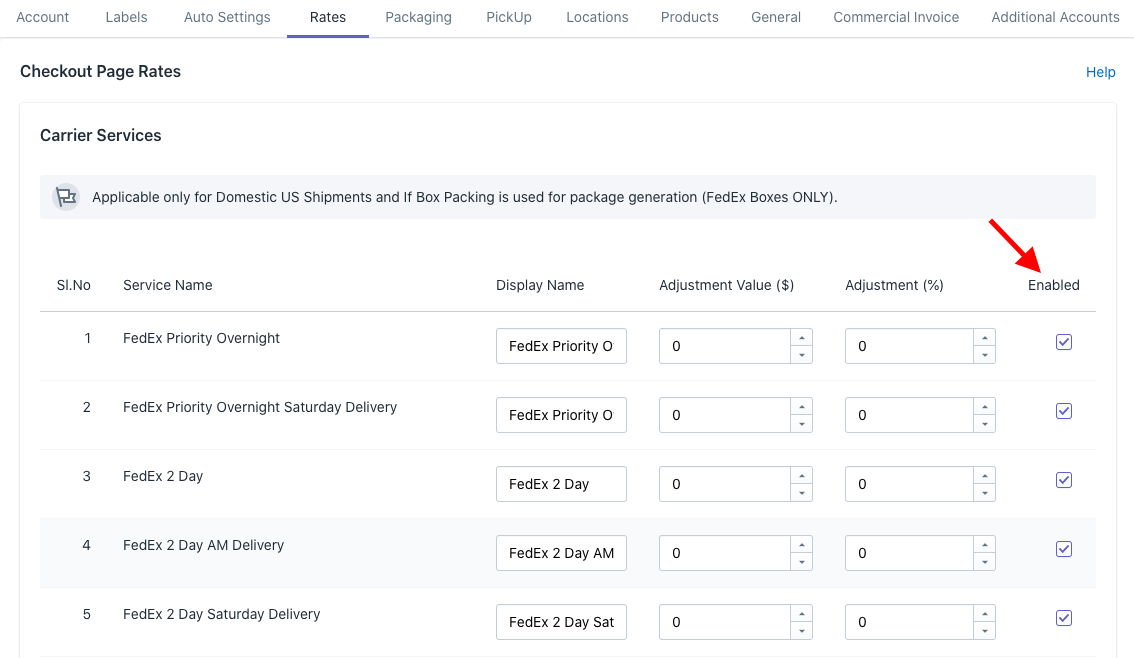Decrease adjustment value ($) for FedEx Priority Overnight

801,355
